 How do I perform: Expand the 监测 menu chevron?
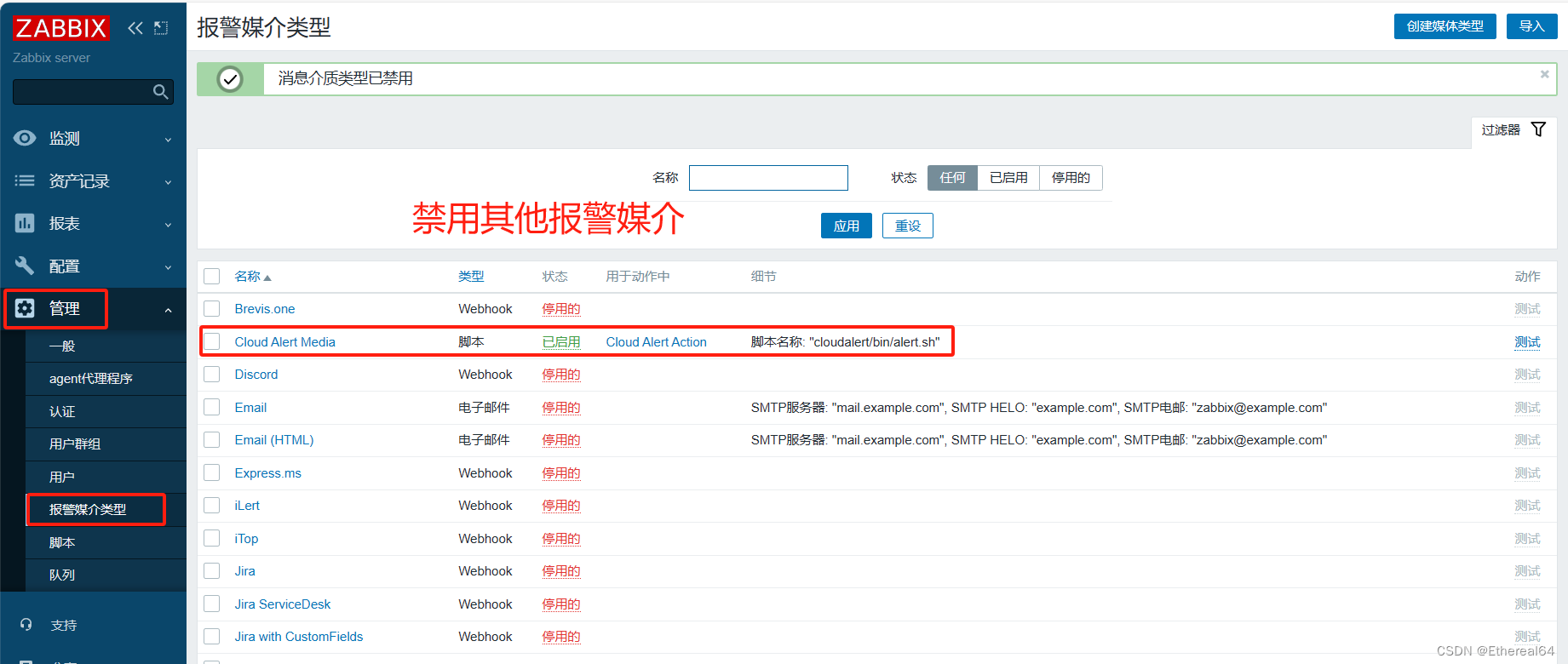pyautogui.click(x=168, y=140)
